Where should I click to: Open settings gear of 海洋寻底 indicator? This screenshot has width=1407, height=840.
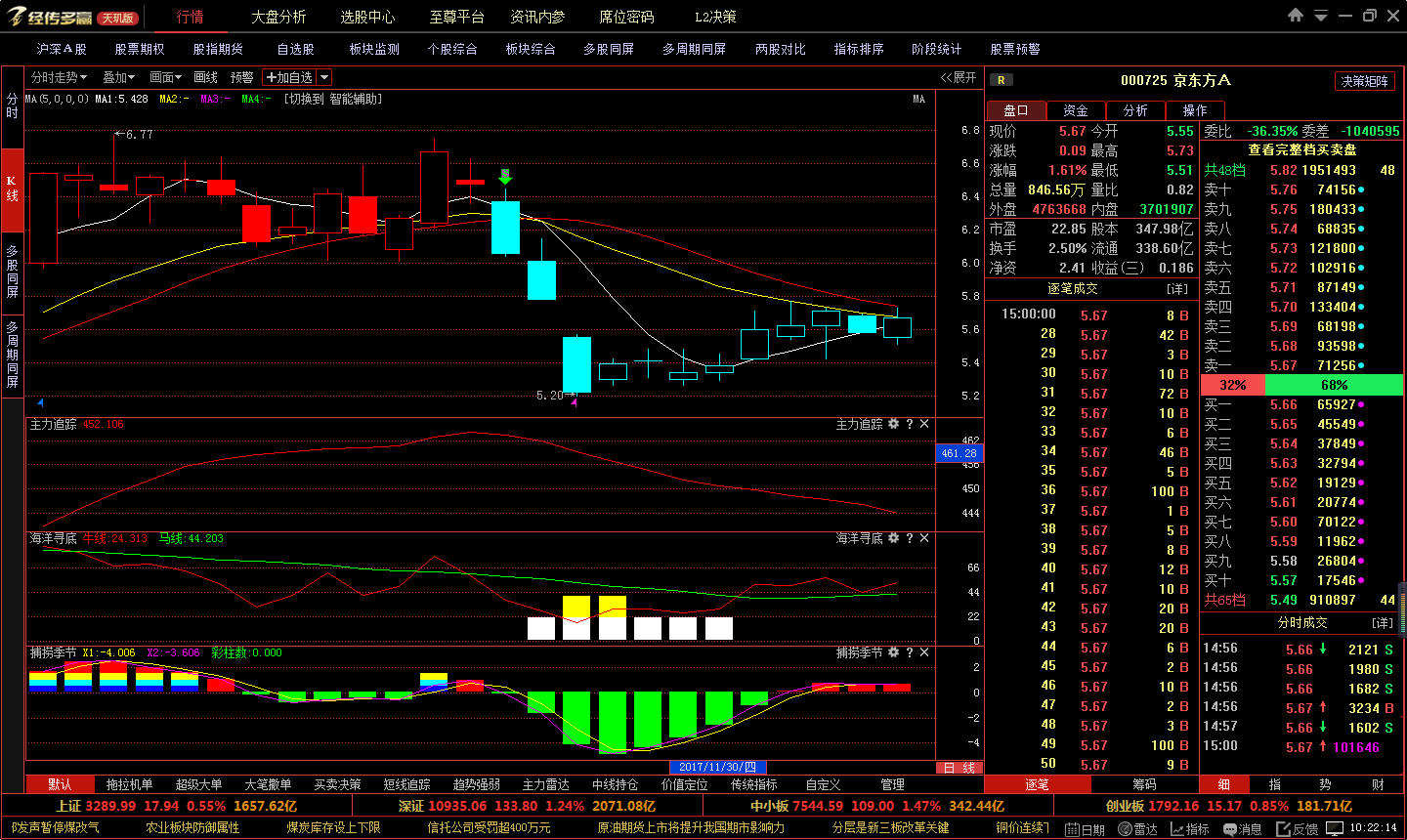point(893,538)
